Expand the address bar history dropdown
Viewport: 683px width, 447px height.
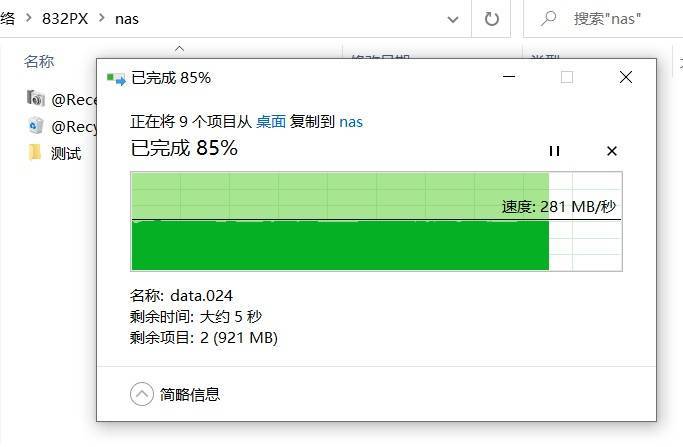[453, 19]
